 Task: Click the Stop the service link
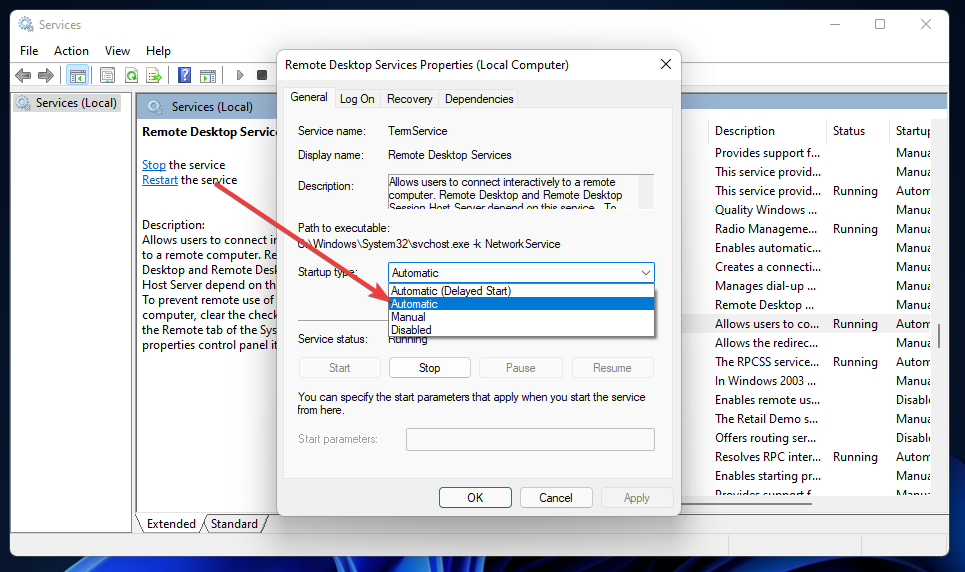154,165
